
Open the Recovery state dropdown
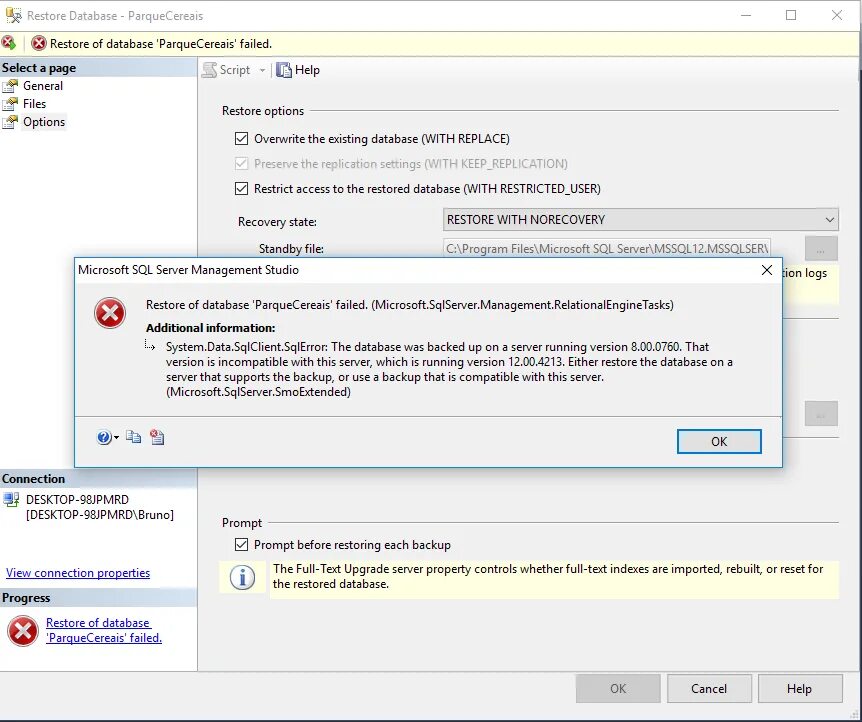[x=640, y=219]
